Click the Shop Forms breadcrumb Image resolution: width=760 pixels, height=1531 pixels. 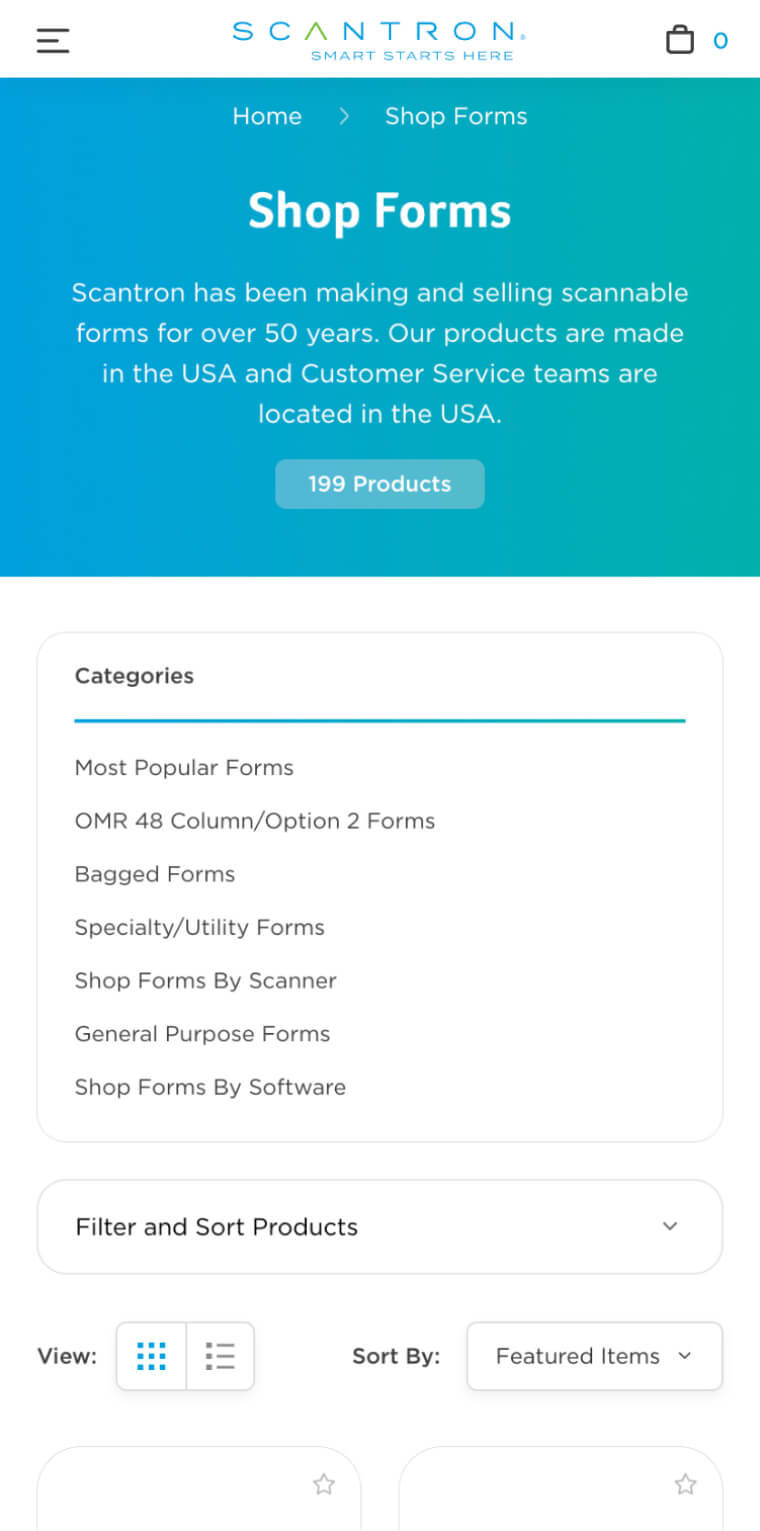(456, 116)
